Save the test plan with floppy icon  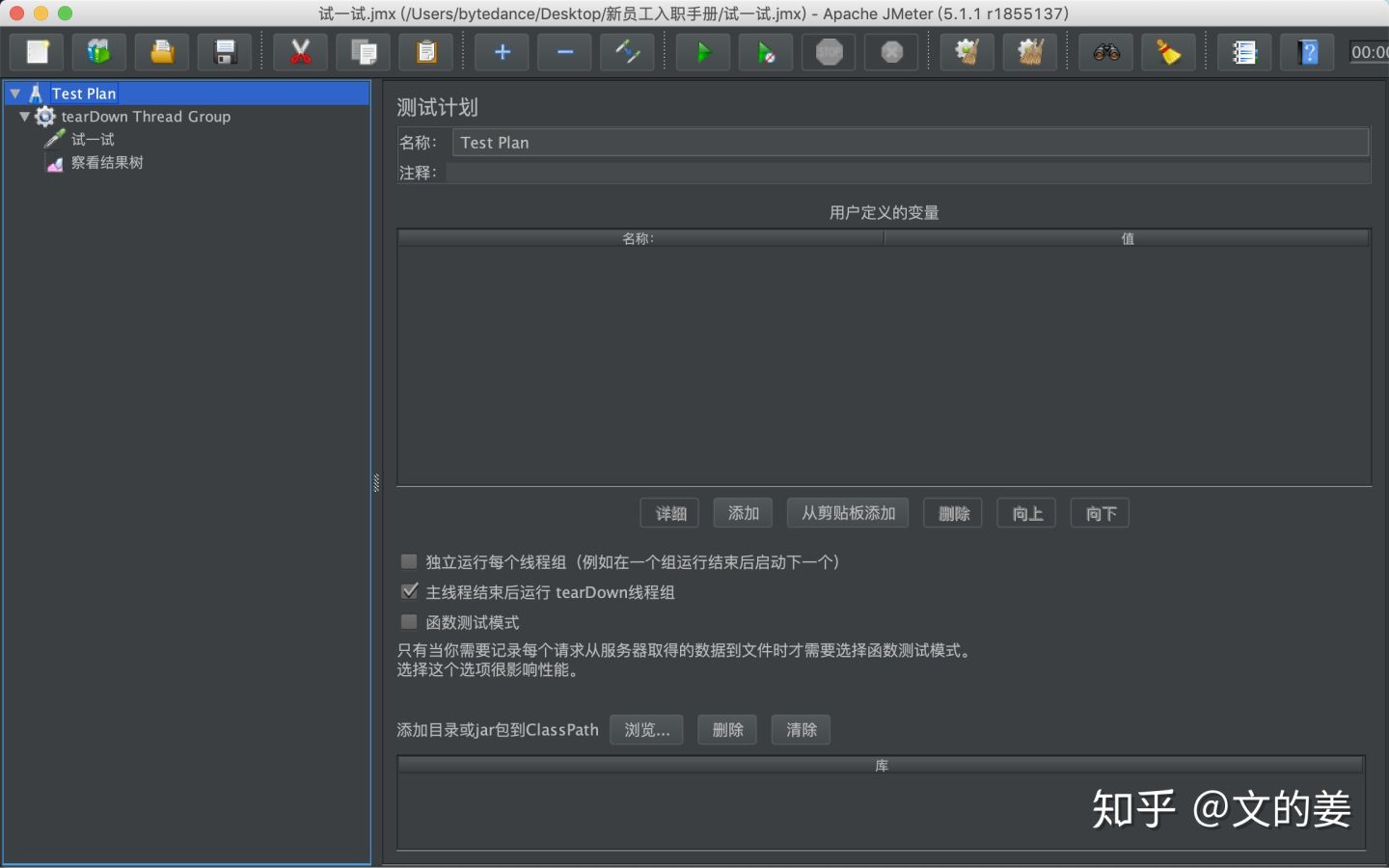(225, 52)
